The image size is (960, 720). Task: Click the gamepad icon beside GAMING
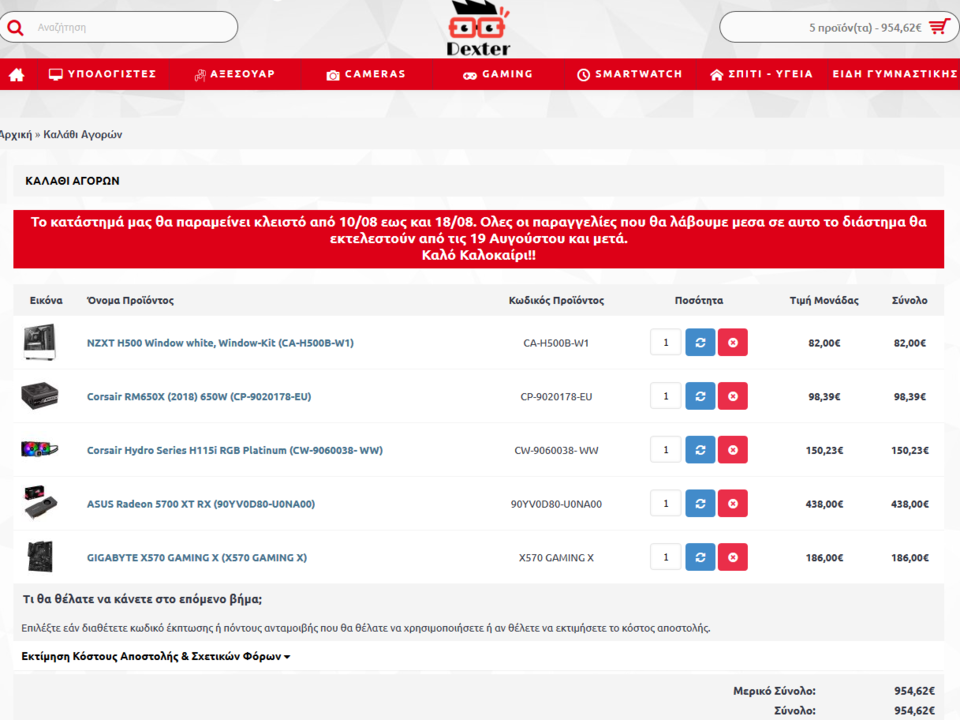pos(470,75)
